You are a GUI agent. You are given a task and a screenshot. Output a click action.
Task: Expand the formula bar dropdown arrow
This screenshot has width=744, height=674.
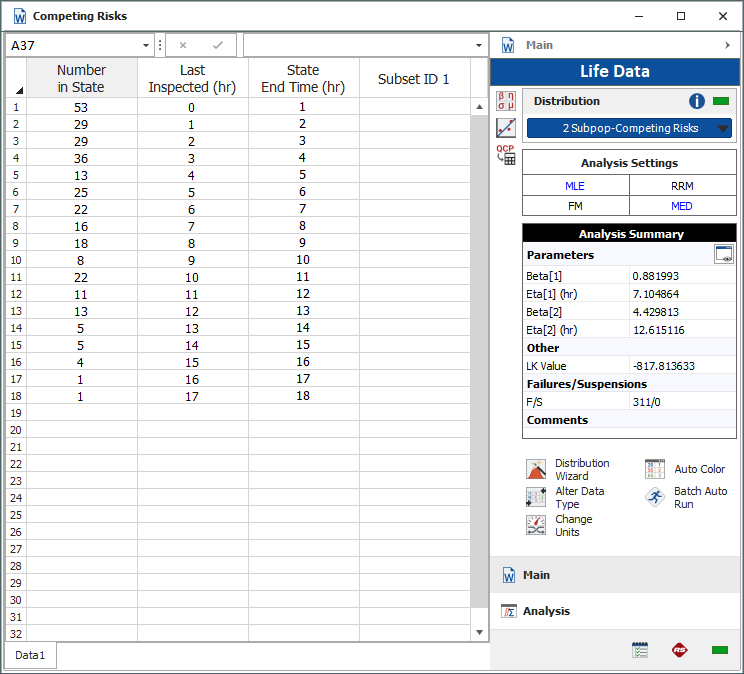pyautogui.click(x=479, y=45)
